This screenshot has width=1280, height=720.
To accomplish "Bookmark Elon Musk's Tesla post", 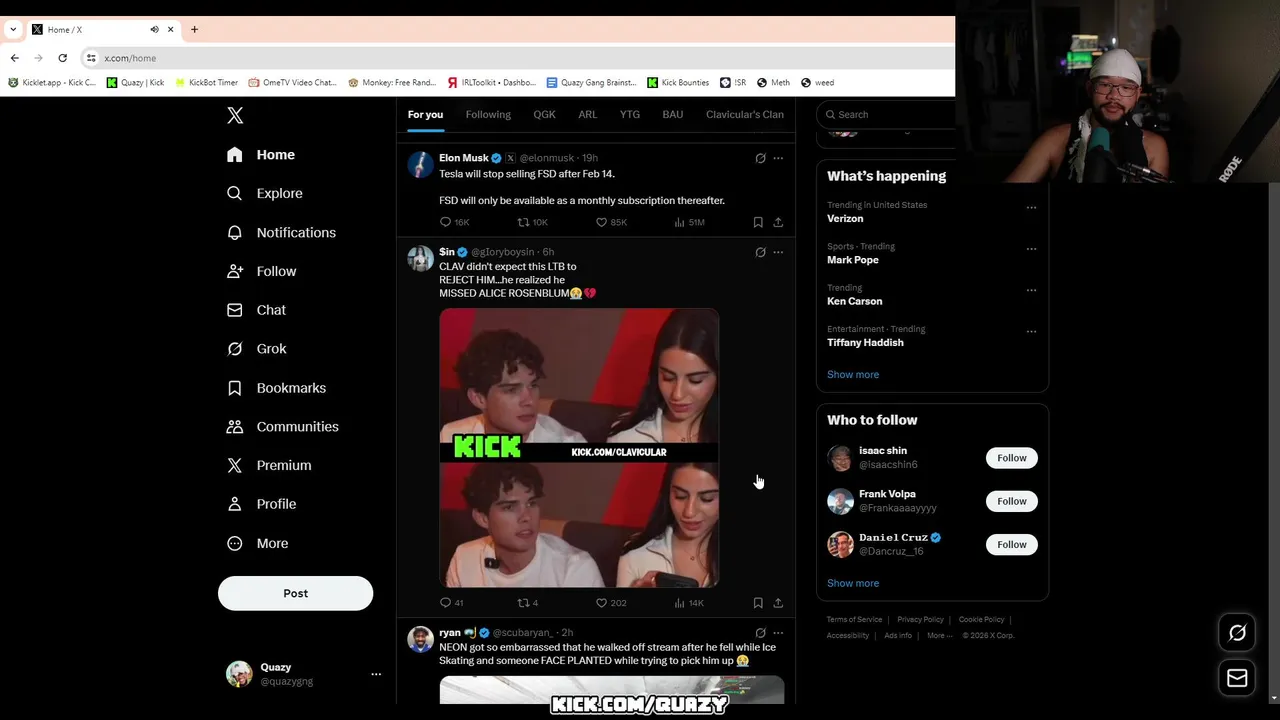I will (758, 222).
